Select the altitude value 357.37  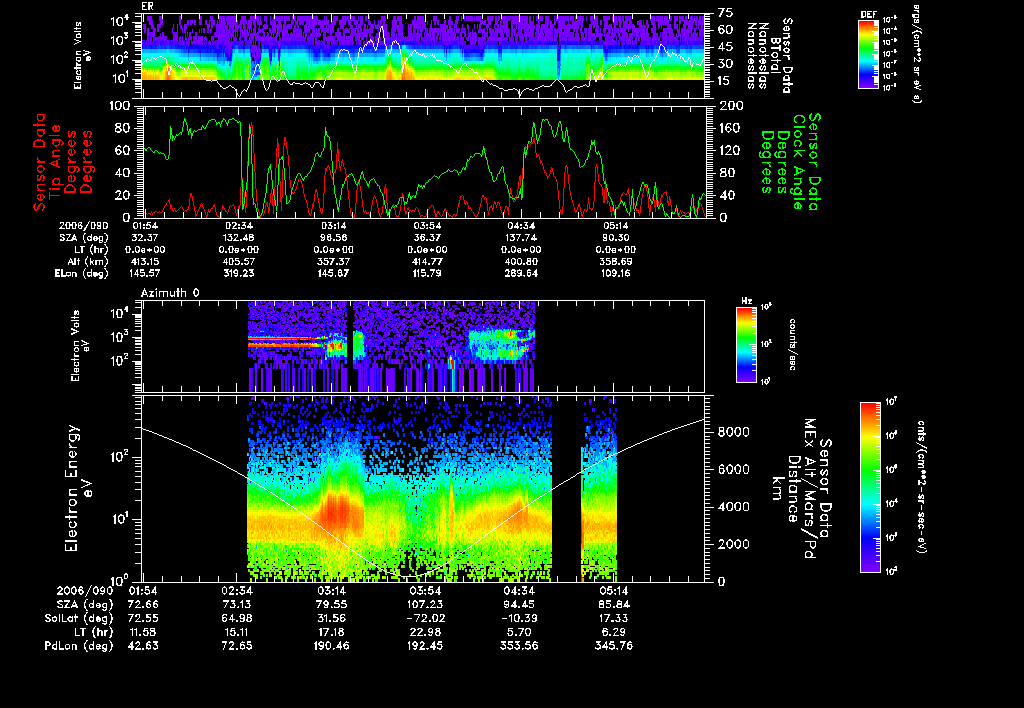coord(334,261)
